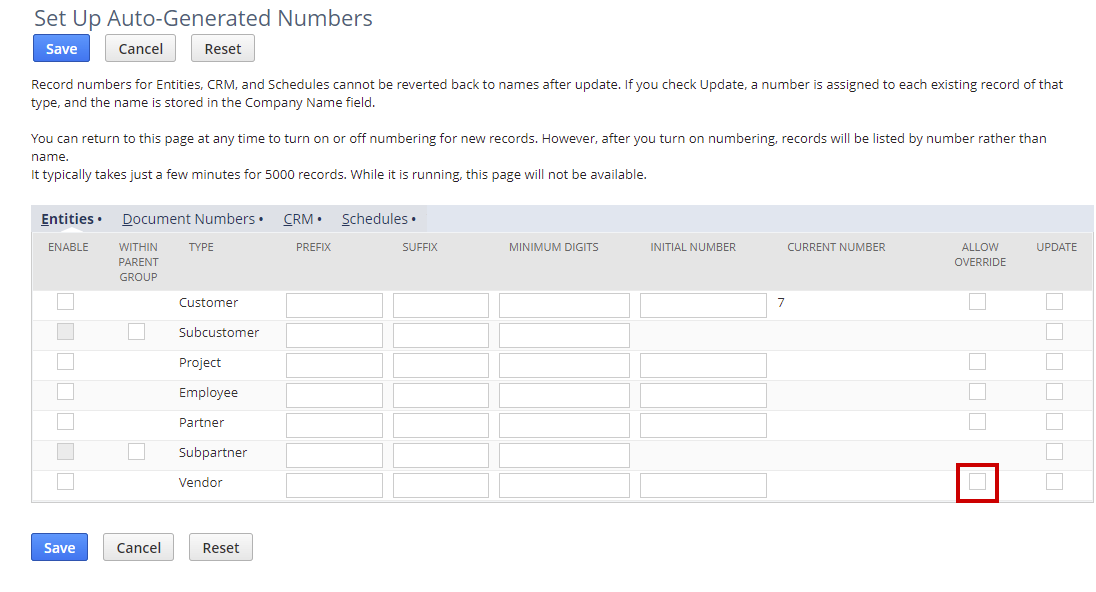Check Allow Override for Partner

977,422
